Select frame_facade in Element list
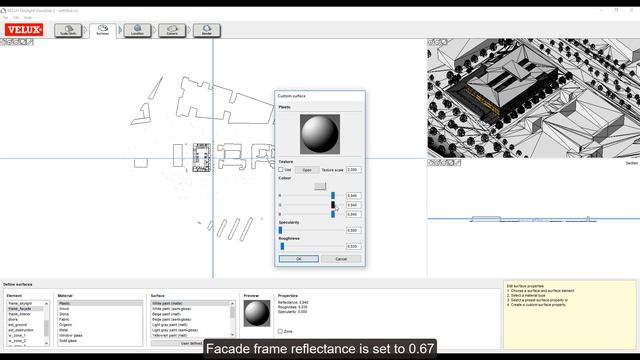The width and height of the screenshot is (640, 360). (x=25, y=309)
